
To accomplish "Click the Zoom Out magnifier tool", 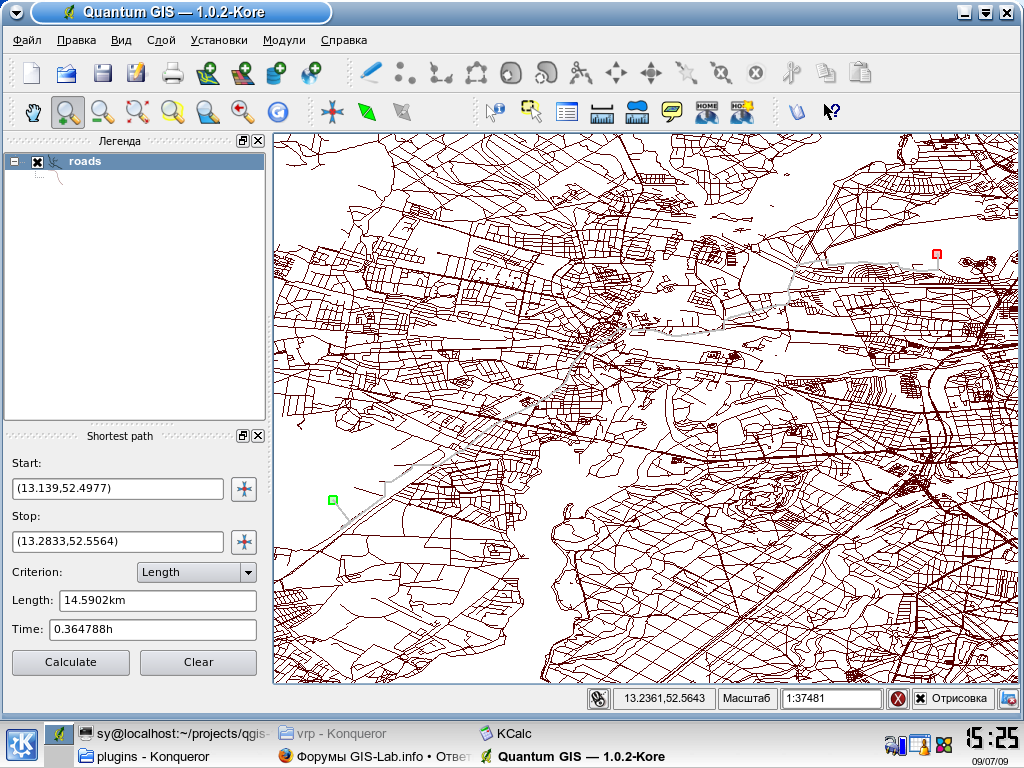I will 101,111.
